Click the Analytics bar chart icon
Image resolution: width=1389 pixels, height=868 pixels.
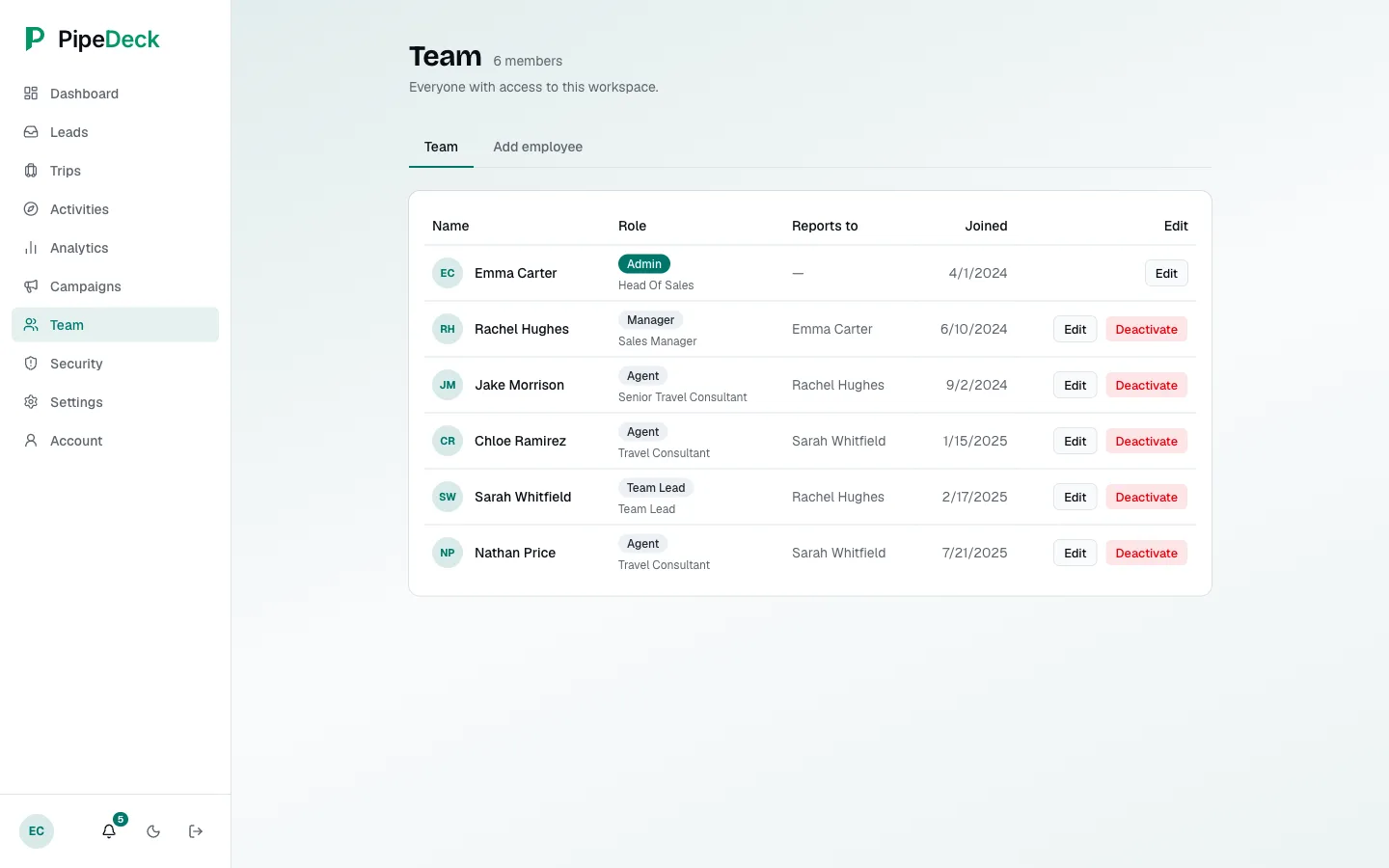(31, 248)
